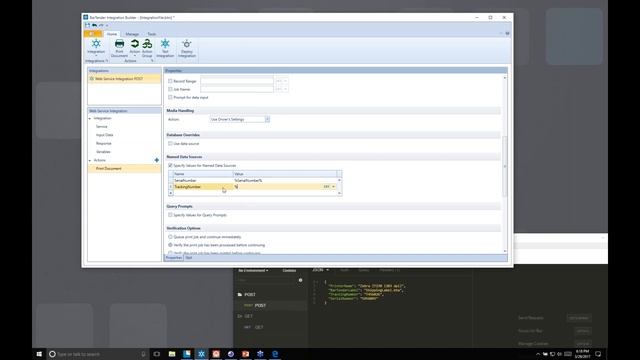640x360 pixels.
Task: Click the taskbar search box
Action: [x=98, y=354]
